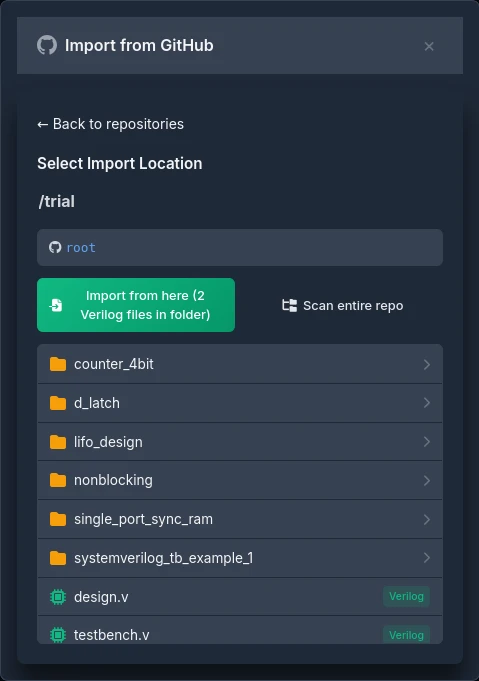
Task: Open the systemverilog_tb_example_1 folder
Action: pos(240,558)
